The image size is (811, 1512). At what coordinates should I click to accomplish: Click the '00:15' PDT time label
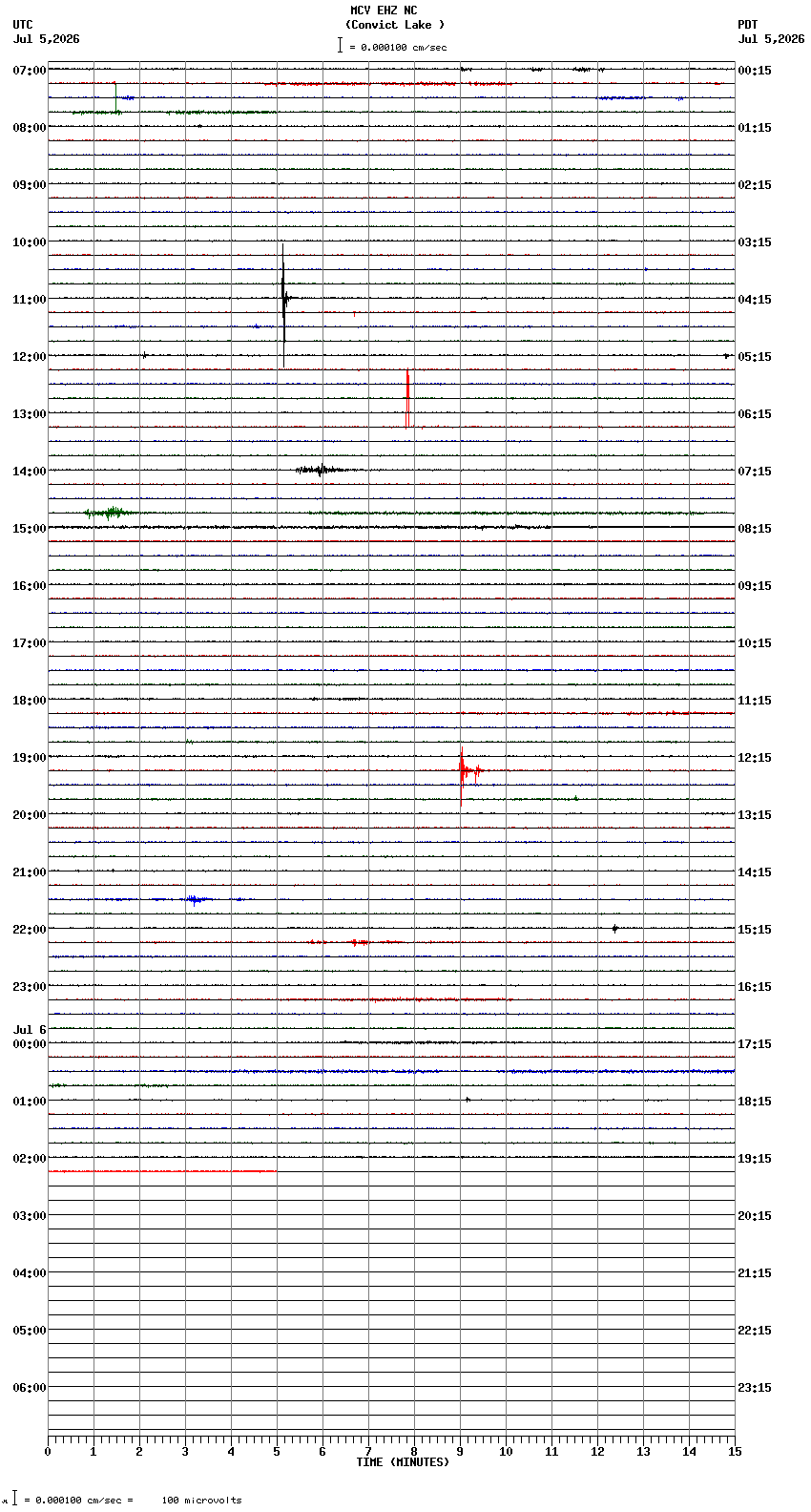tap(755, 71)
